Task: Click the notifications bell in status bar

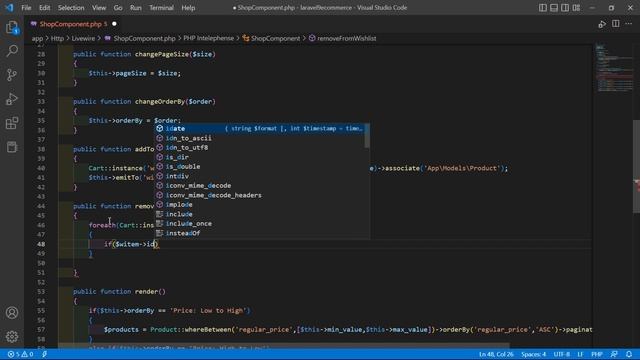Action: (x=629, y=354)
